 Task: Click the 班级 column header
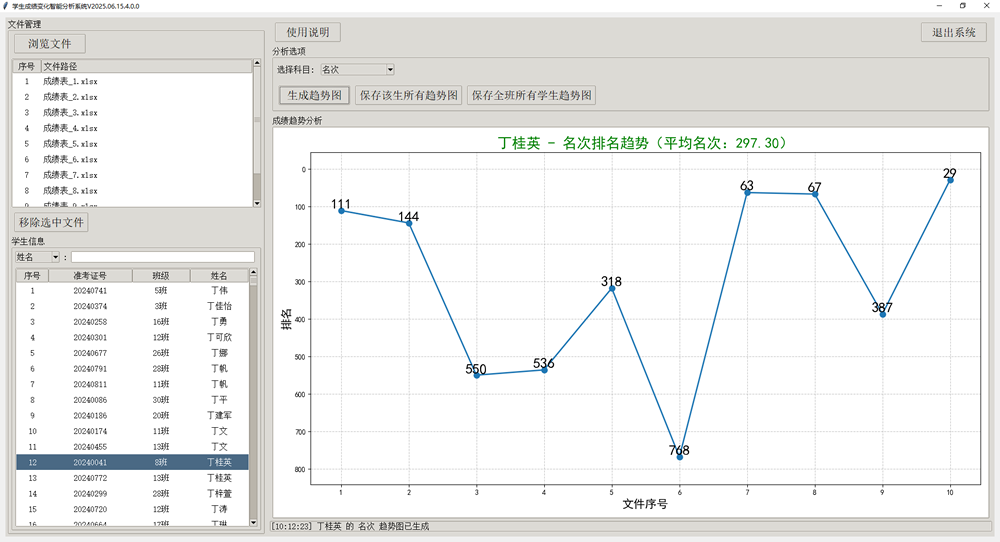160,275
